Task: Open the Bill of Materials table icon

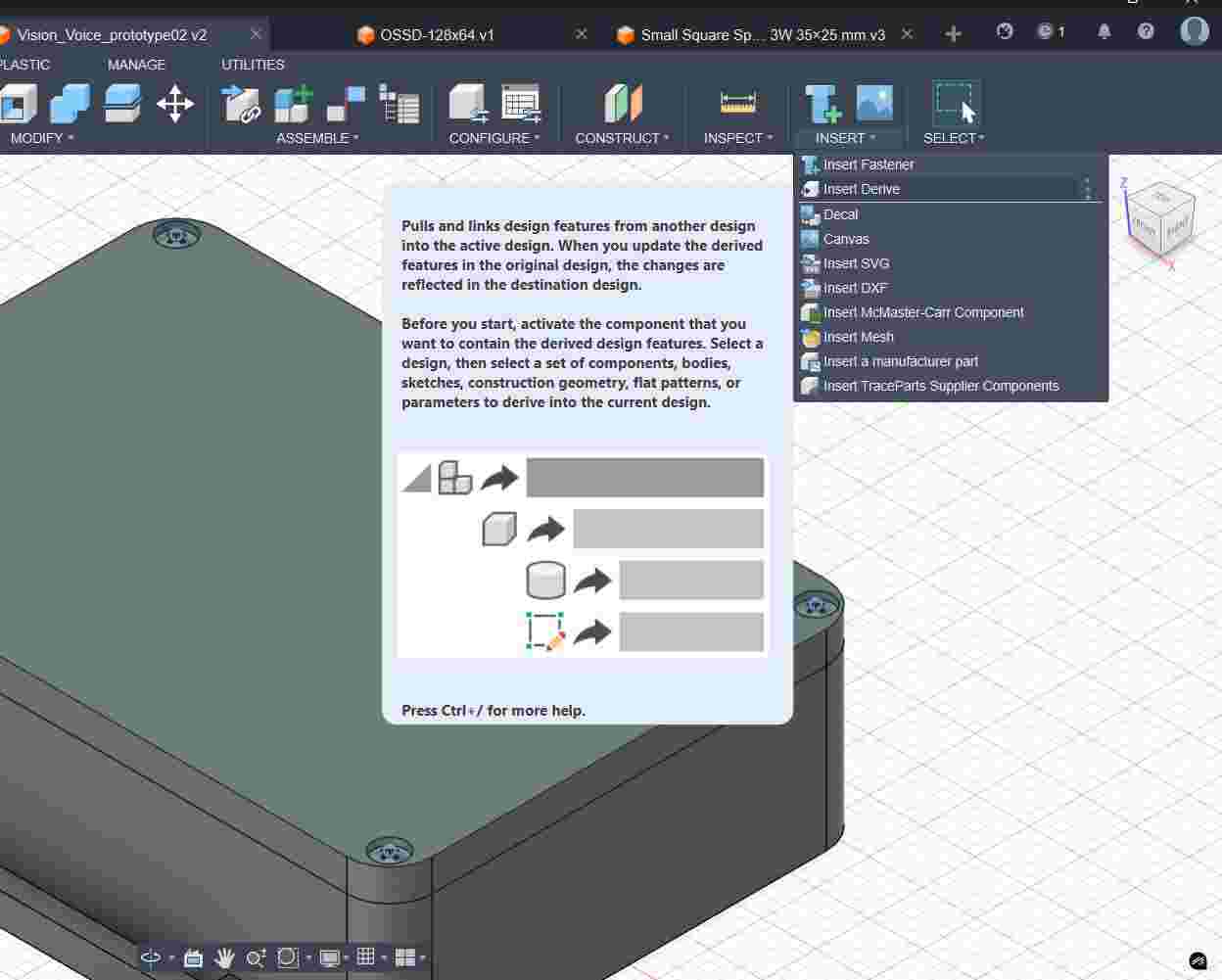Action: [x=399, y=104]
